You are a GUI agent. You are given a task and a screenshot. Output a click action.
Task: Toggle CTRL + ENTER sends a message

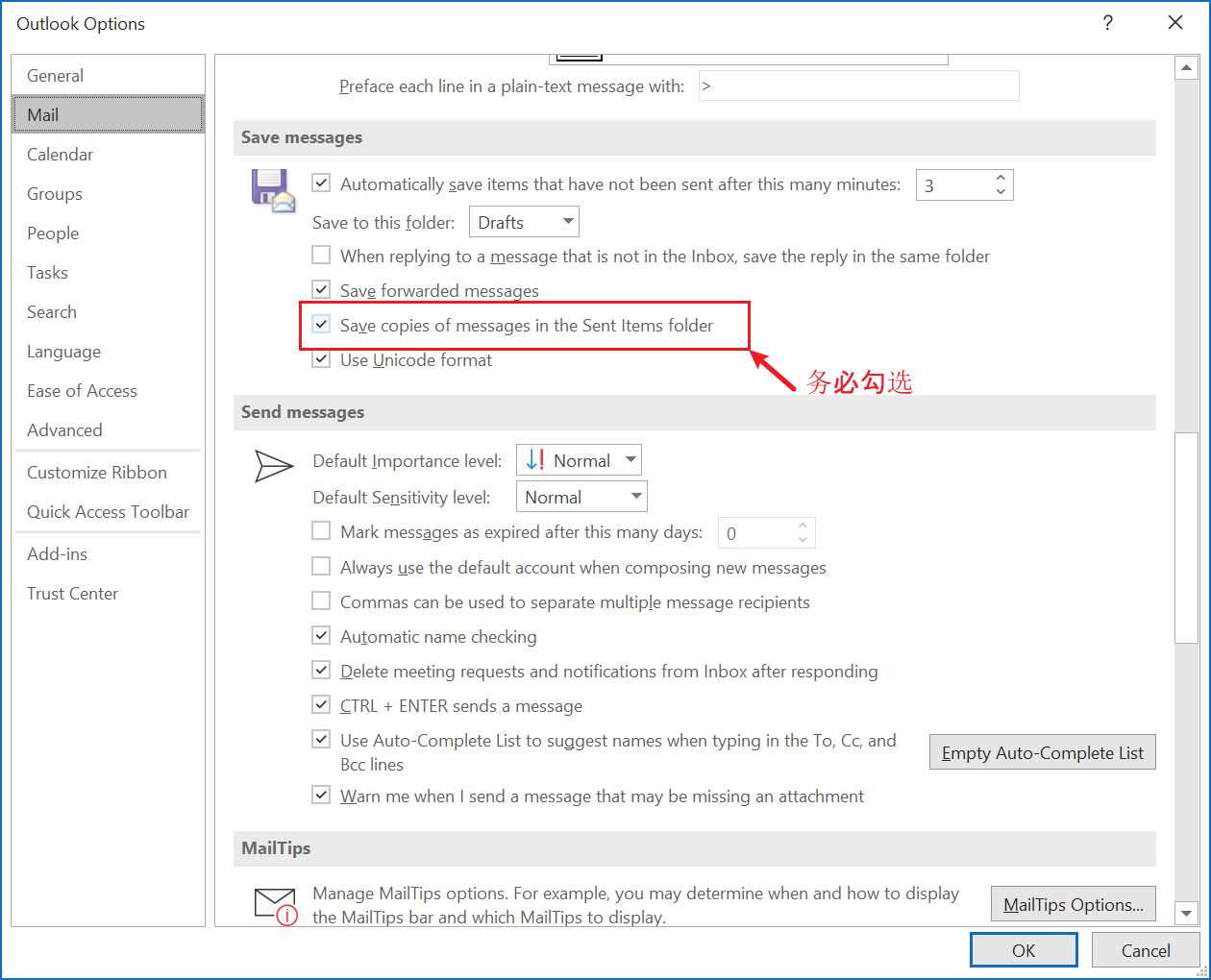(321, 705)
